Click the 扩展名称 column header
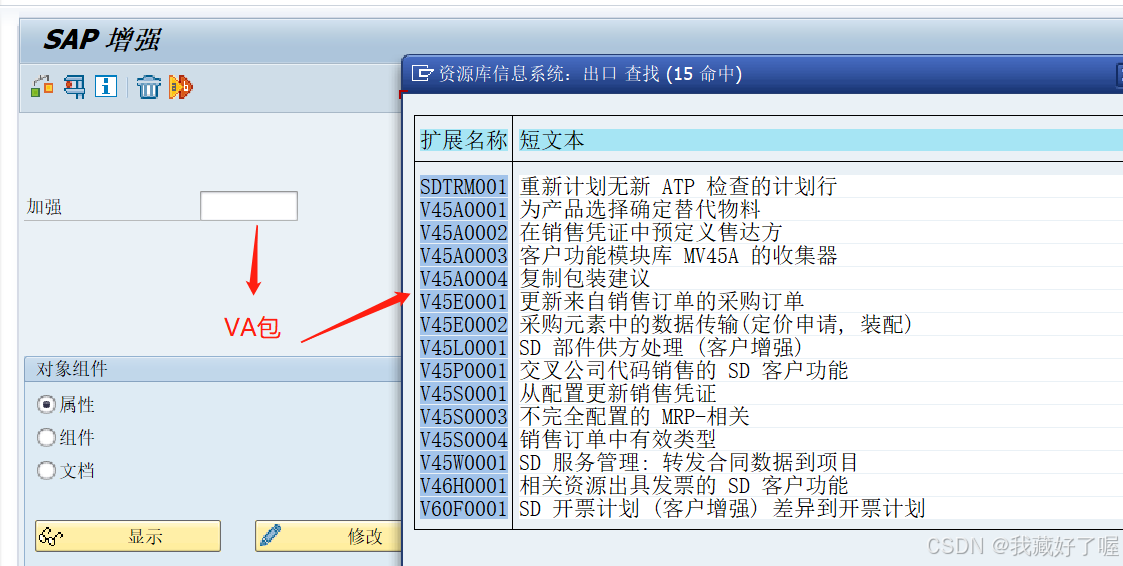The image size is (1123, 566). (x=463, y=140)
